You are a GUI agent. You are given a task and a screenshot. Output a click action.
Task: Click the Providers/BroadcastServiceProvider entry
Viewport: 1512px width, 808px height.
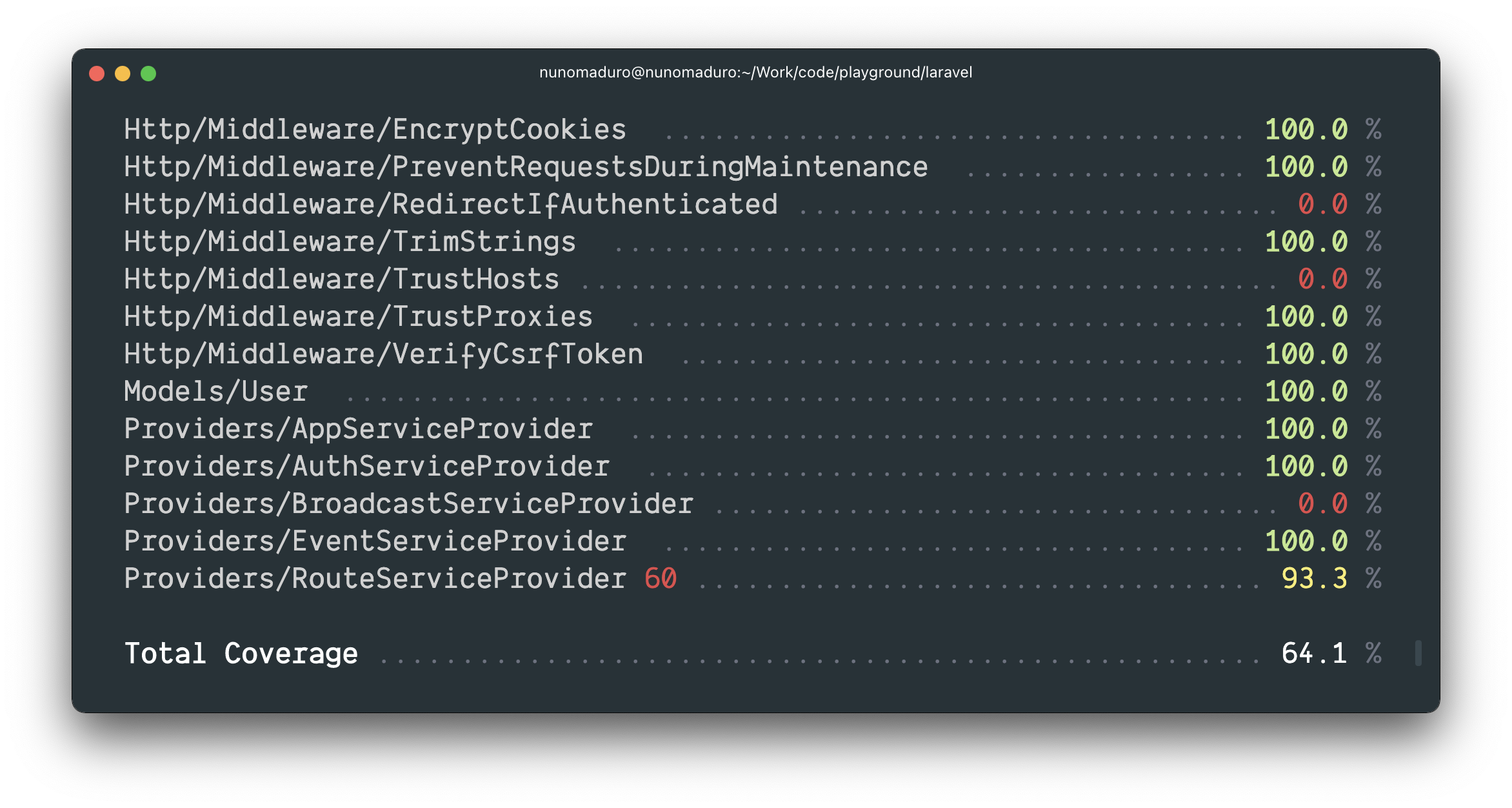pyautogui.click(x=408, y=504)
